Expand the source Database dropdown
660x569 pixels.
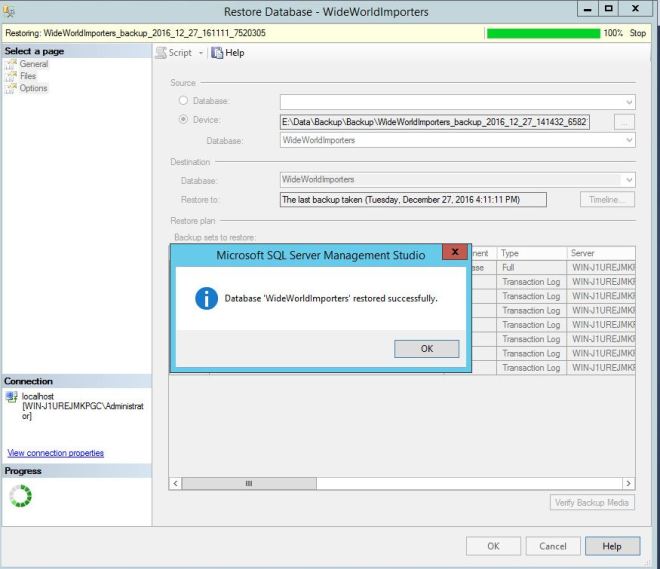629,102
